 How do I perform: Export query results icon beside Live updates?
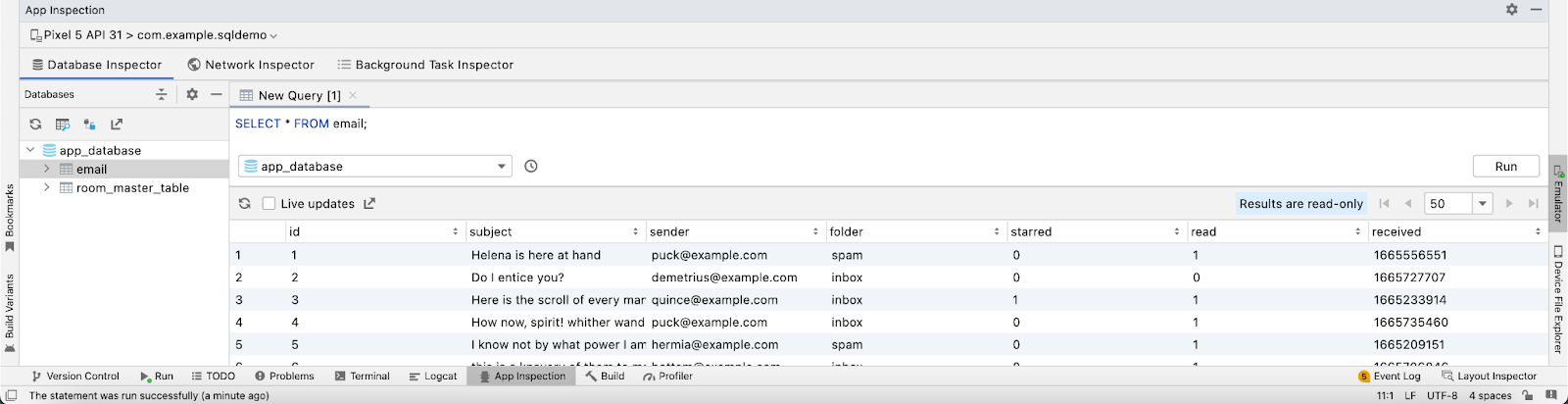pyautogui.click(x=369, y=204)
